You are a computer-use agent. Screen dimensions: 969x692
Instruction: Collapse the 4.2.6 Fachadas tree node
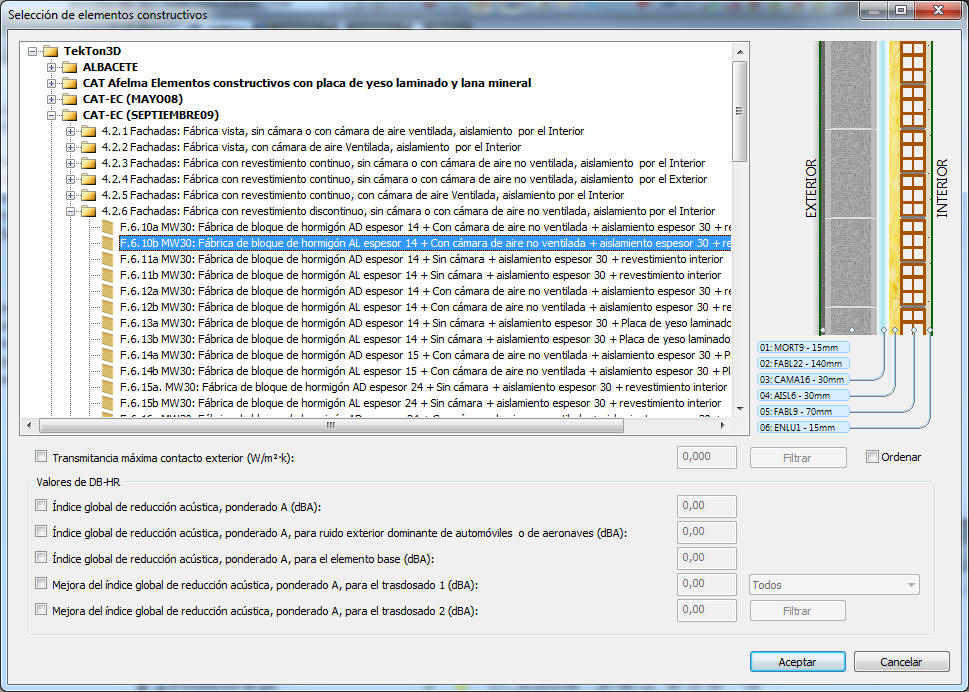pyautogui.click(x=71, y=211)
